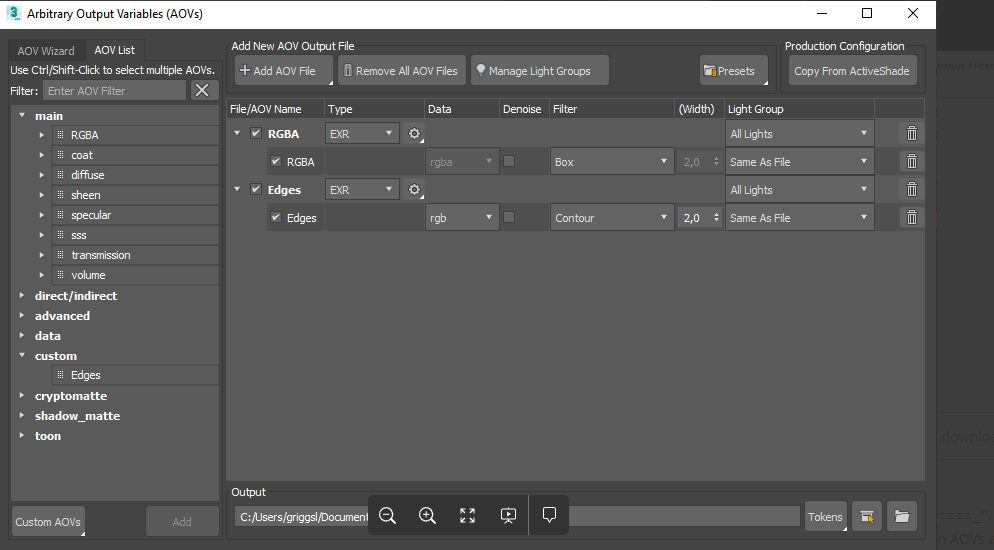
Task: Expand the data group
Action: [x=22, y=335]
